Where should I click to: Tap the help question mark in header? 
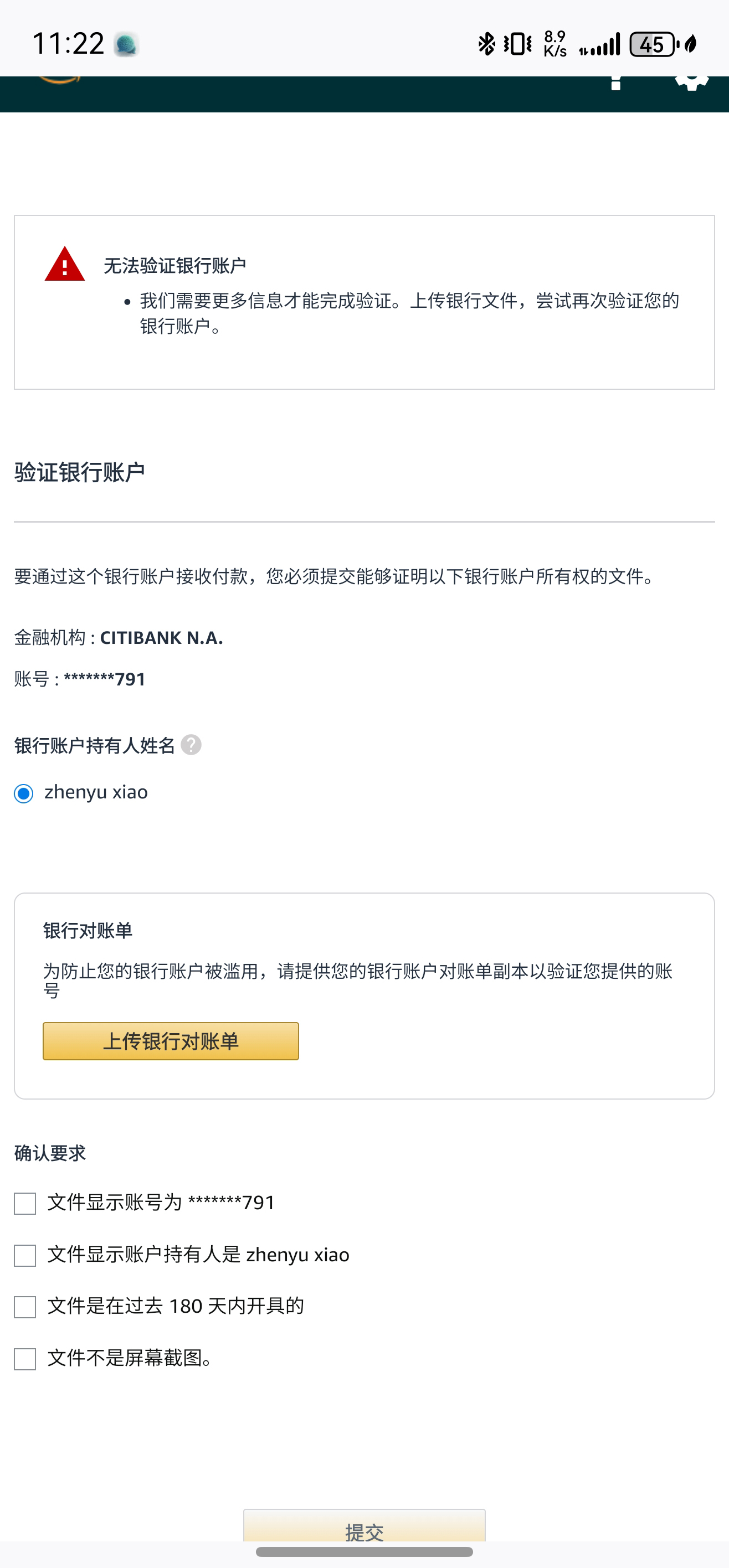(x=616, y=84)
